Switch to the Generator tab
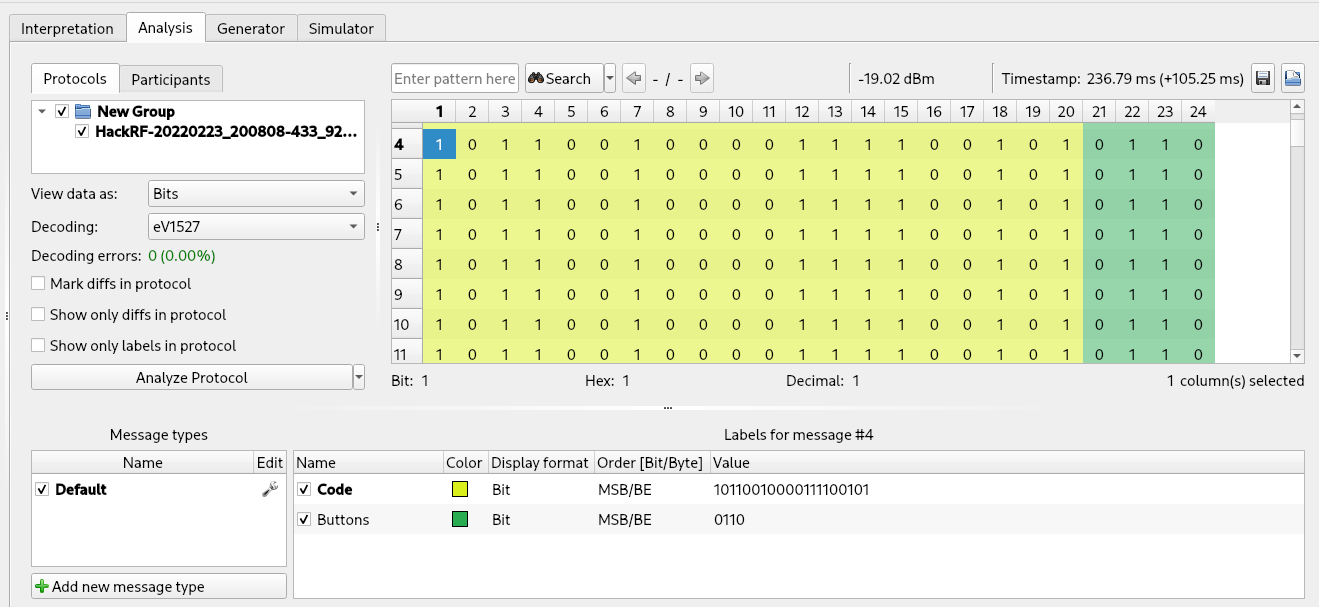 (251, 29)
